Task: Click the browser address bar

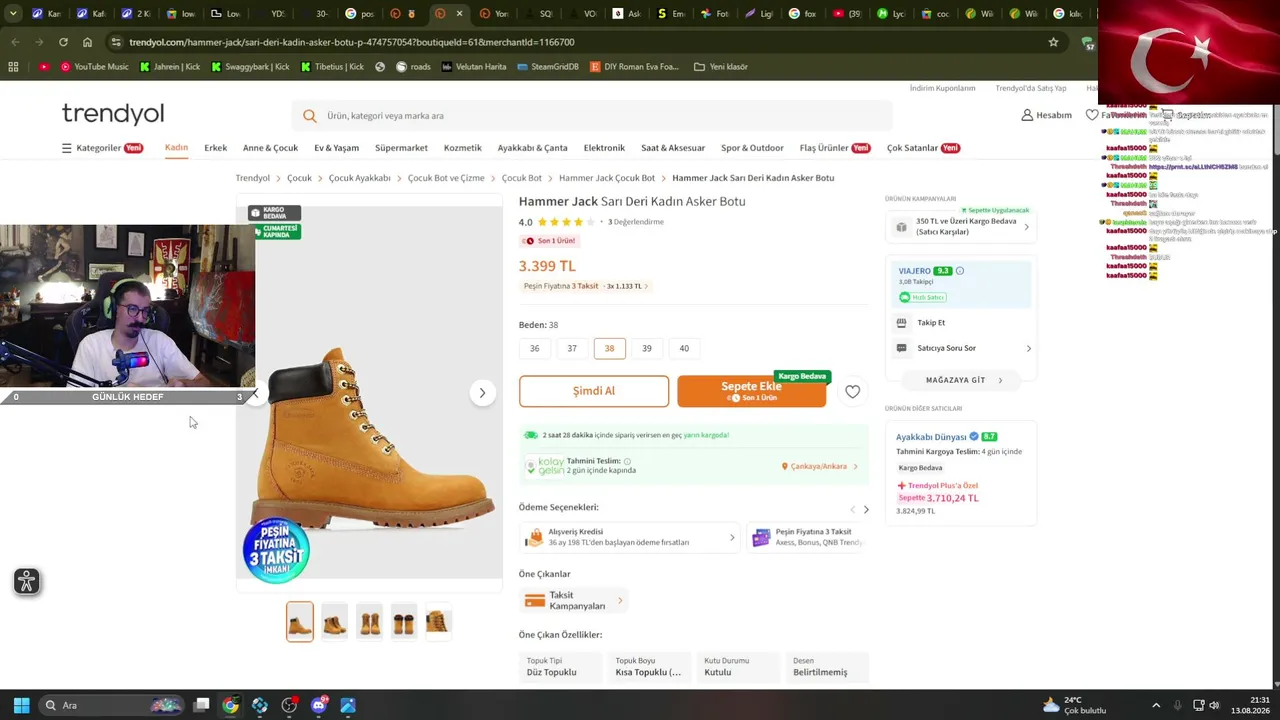Action: [580, 42]
